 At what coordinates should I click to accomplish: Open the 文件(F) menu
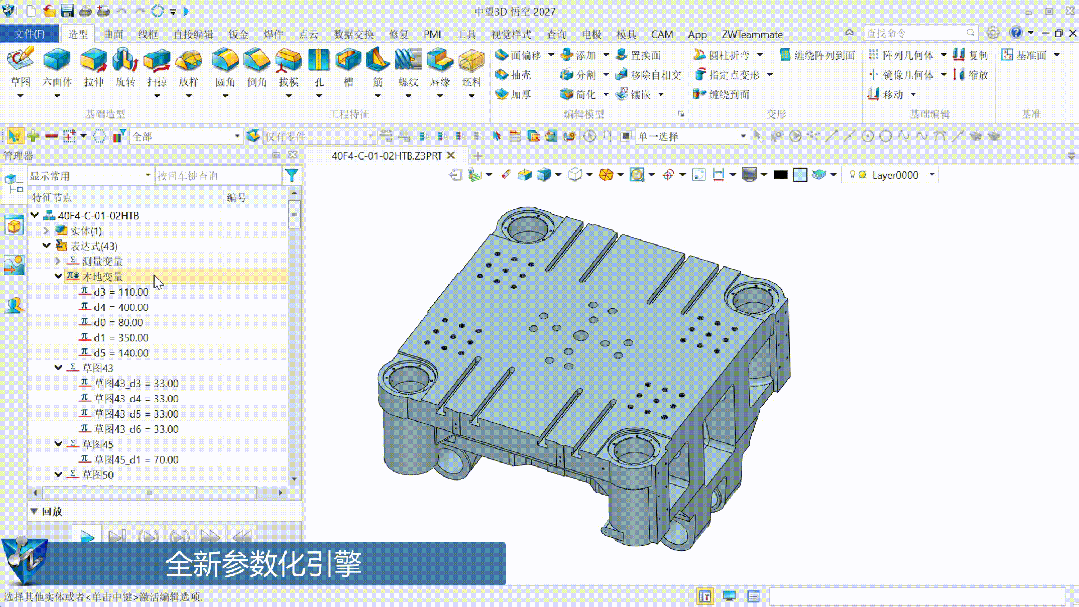29,34
